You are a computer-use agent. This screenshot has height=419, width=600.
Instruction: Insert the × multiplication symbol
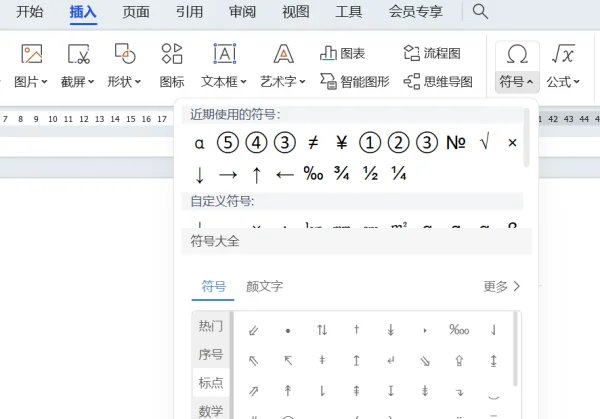(x=512, y=143)
